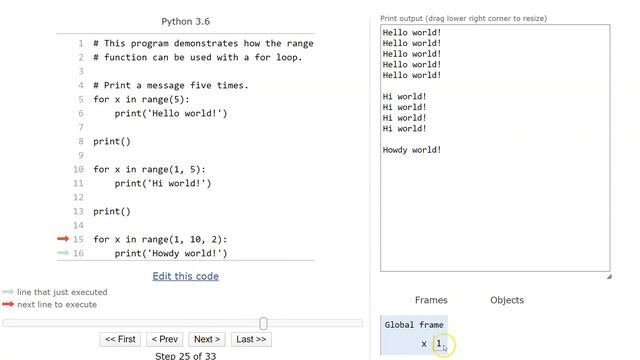The height and width of the screenshot is (360, 640).
Task: Click the variable name x in Global frame
Action: (424, 344)
